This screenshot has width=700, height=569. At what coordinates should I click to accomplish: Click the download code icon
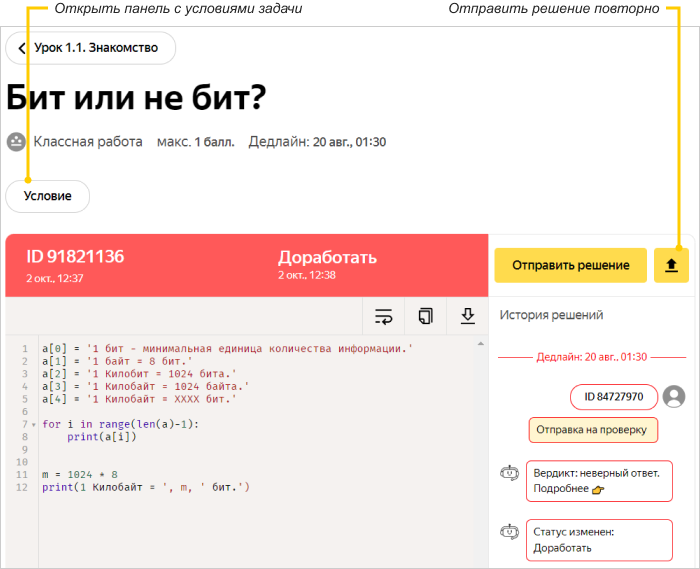pos(467,317)
